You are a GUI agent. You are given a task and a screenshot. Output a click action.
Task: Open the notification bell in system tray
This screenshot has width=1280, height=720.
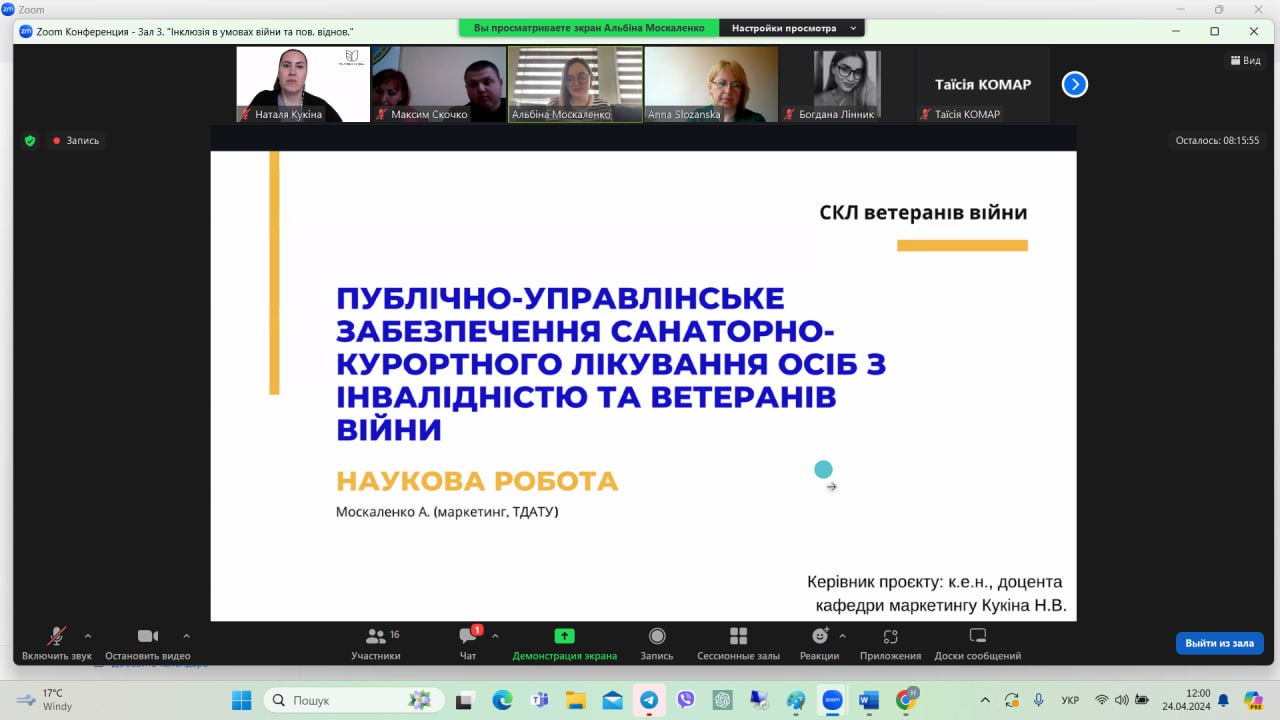[x=1223, y=700]
